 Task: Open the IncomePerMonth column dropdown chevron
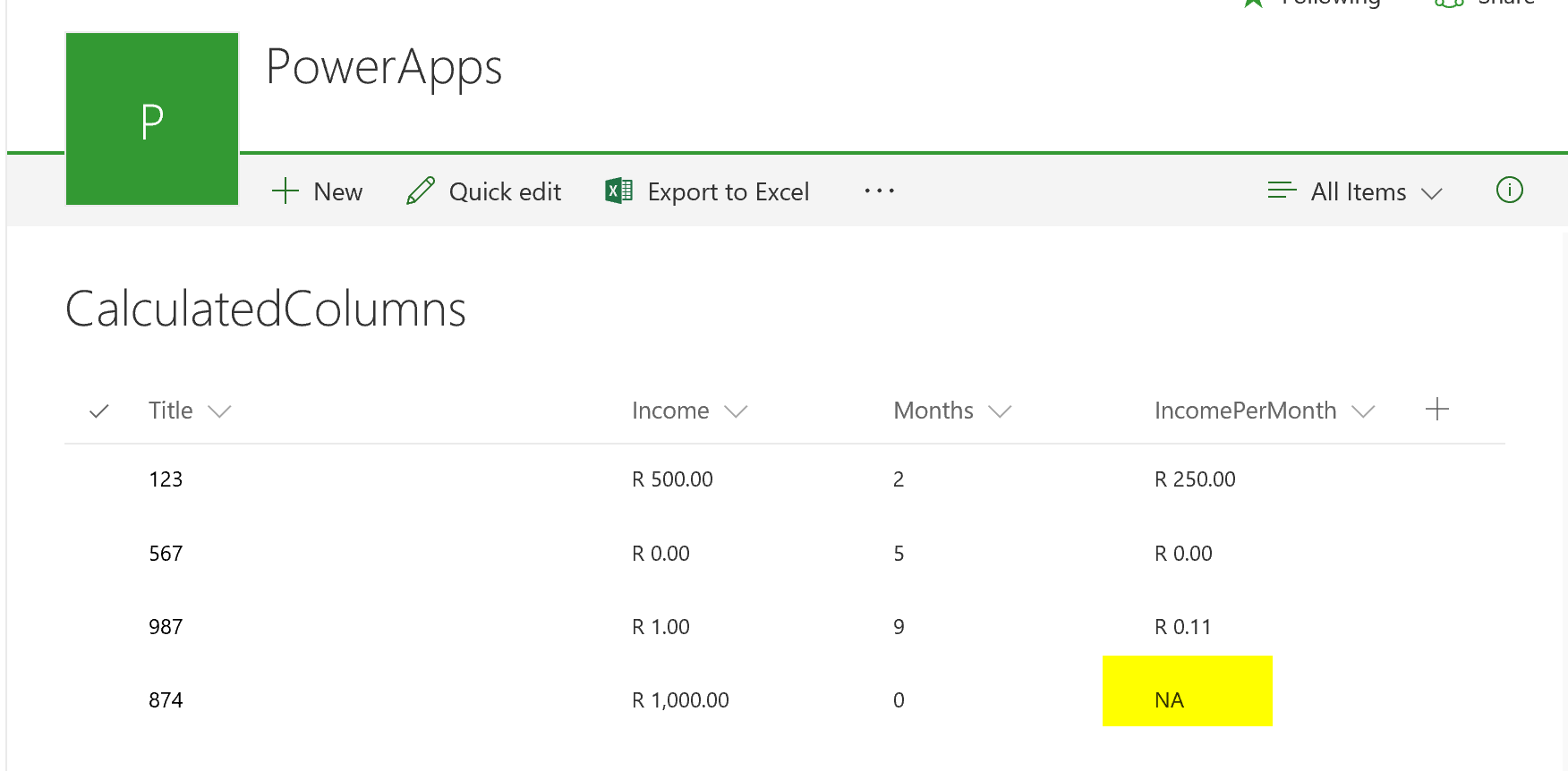click(x=1363, y=411)
